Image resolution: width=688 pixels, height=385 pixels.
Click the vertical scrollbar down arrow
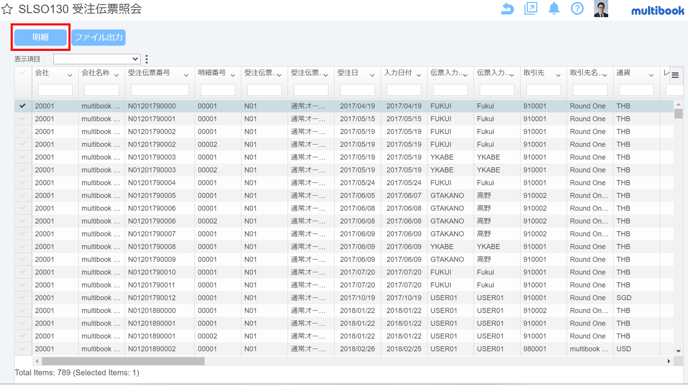coord(678,351)
